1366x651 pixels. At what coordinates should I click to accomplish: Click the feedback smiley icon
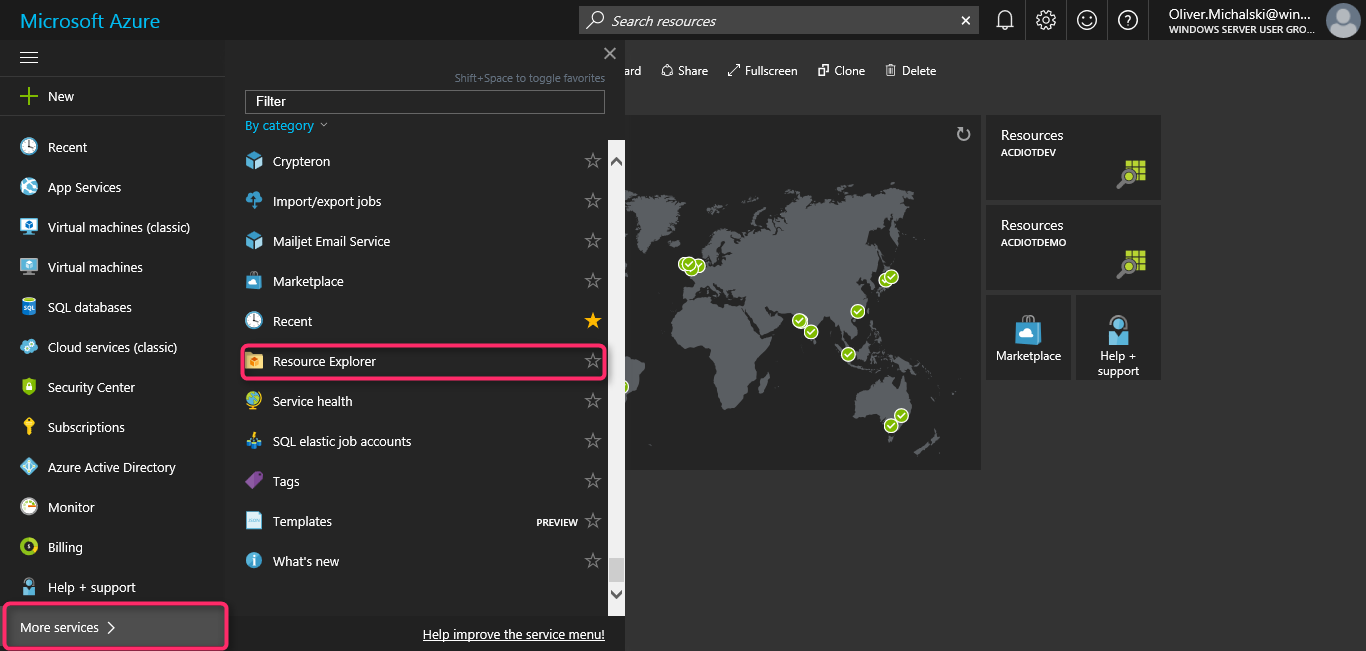coord(1087,20)
